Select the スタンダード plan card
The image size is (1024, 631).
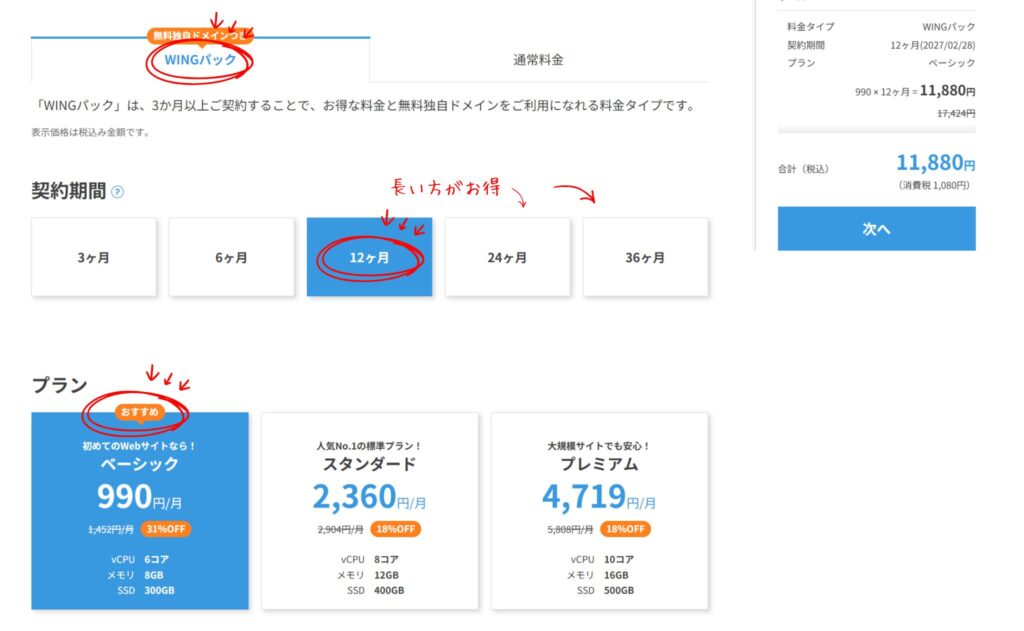point(369,510)
